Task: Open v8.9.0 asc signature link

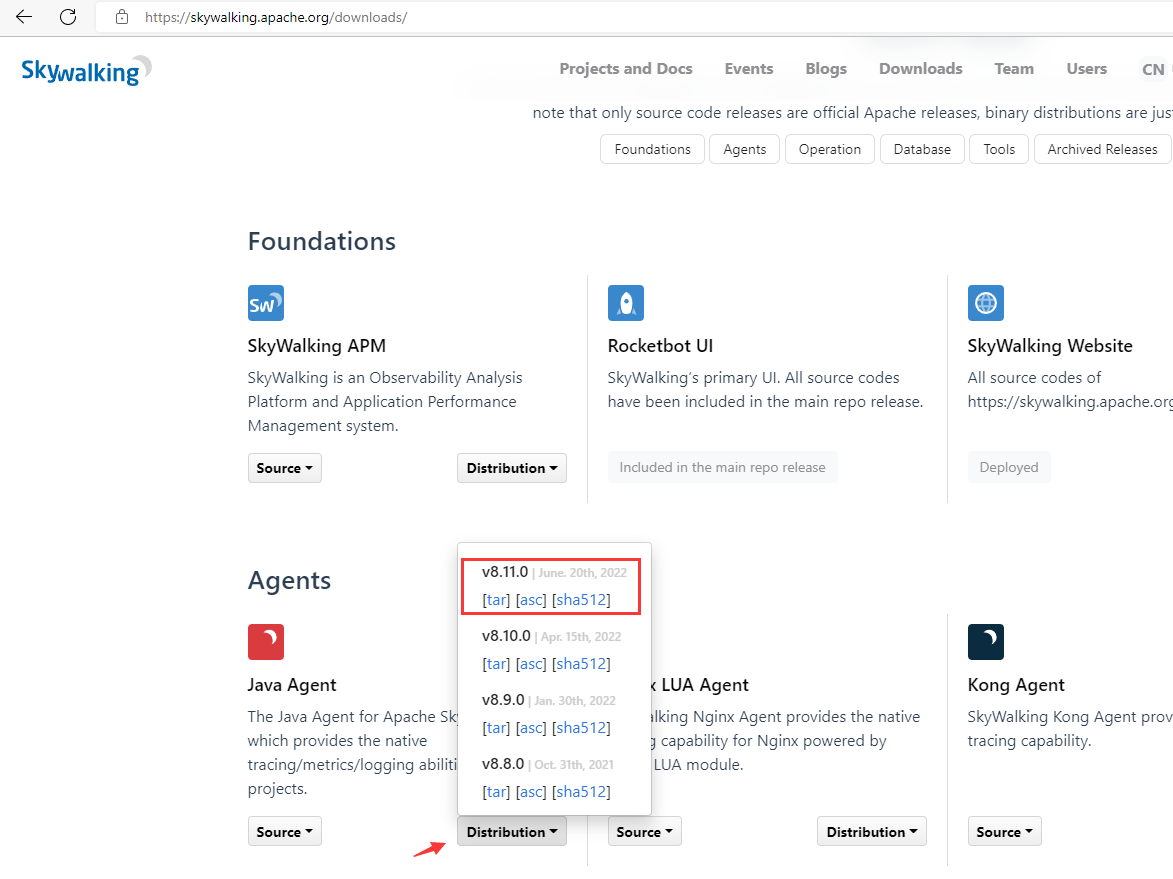Action: coord(531,728)
